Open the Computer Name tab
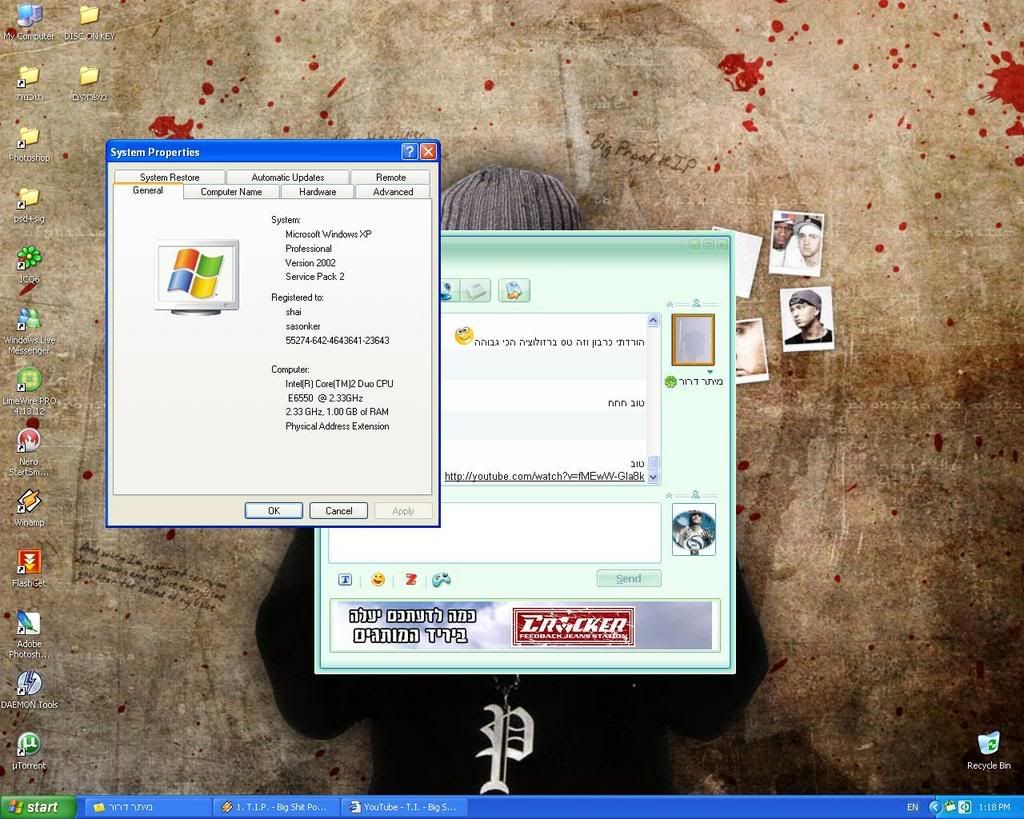The width and height of the screenshot is (1024, 819). click(231, 192)
